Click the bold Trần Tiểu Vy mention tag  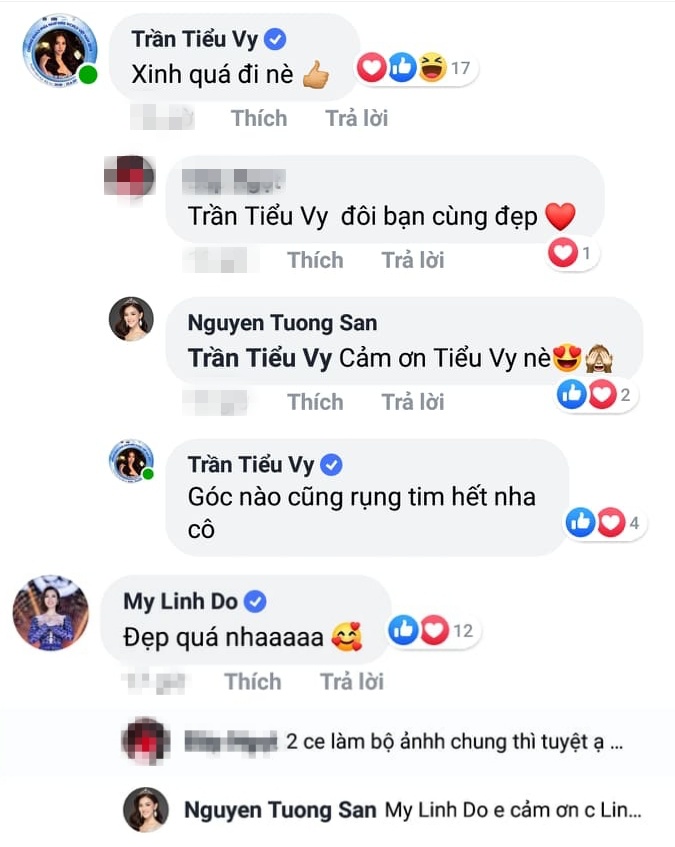point(259,360)
